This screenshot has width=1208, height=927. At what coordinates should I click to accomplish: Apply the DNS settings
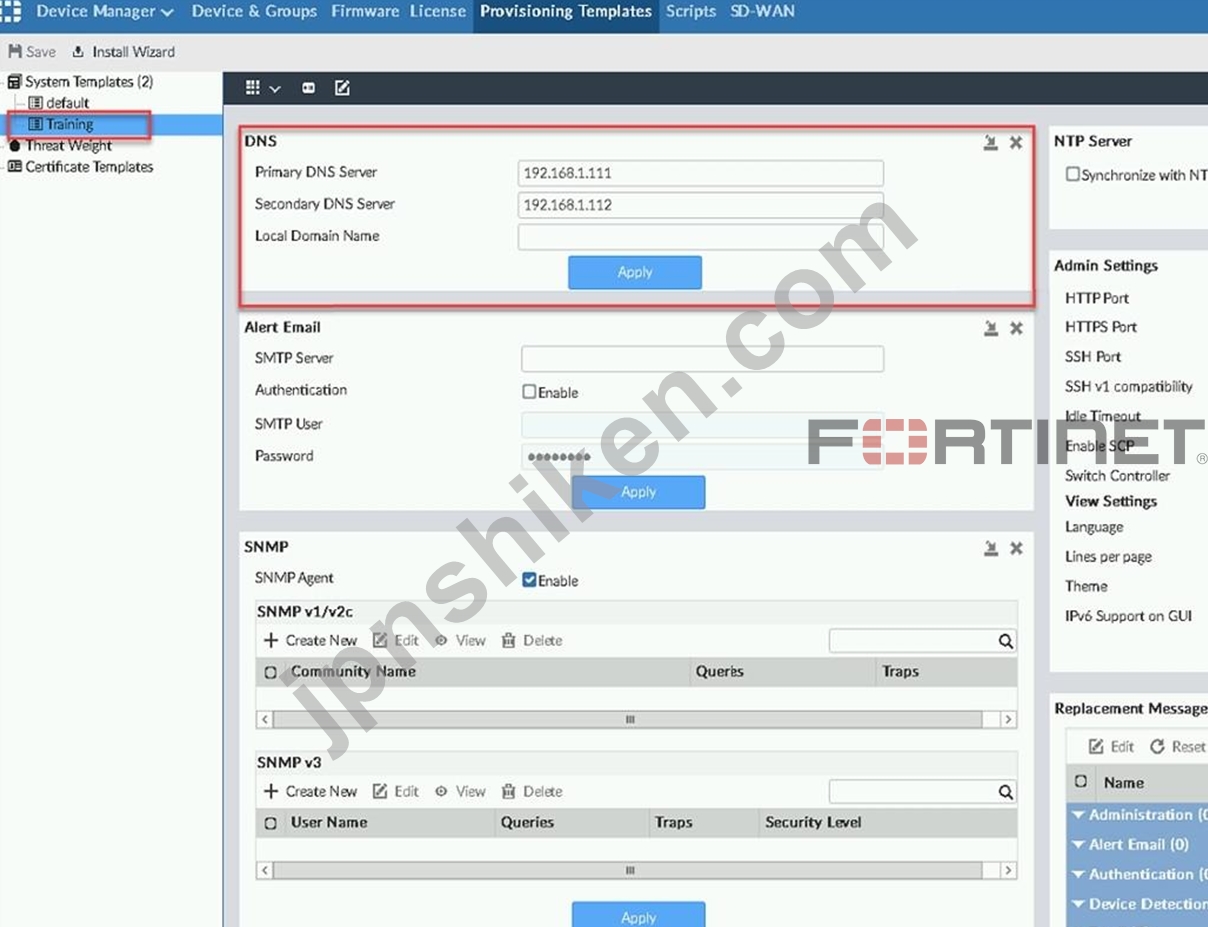coord(635,272)
